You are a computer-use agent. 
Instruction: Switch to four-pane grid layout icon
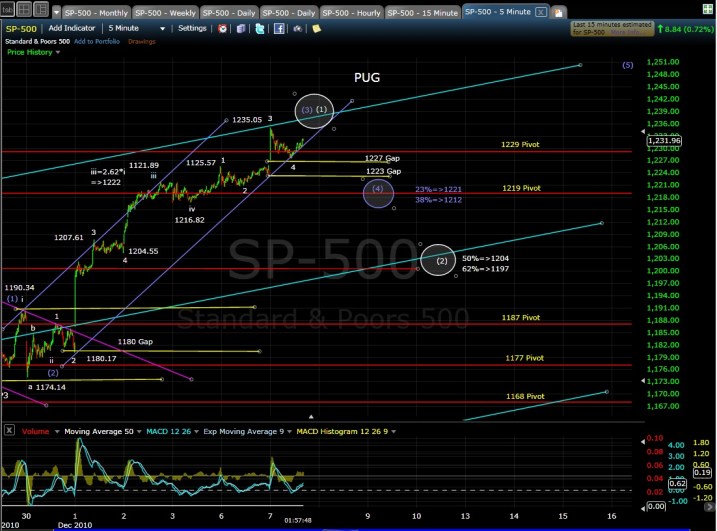[x=24, y=9]
